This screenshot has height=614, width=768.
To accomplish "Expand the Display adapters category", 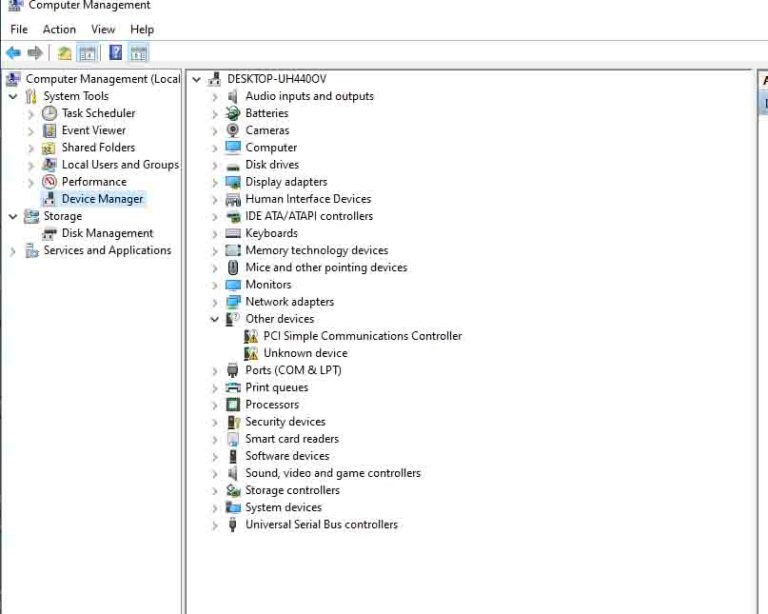I will (x=214, y=182).
